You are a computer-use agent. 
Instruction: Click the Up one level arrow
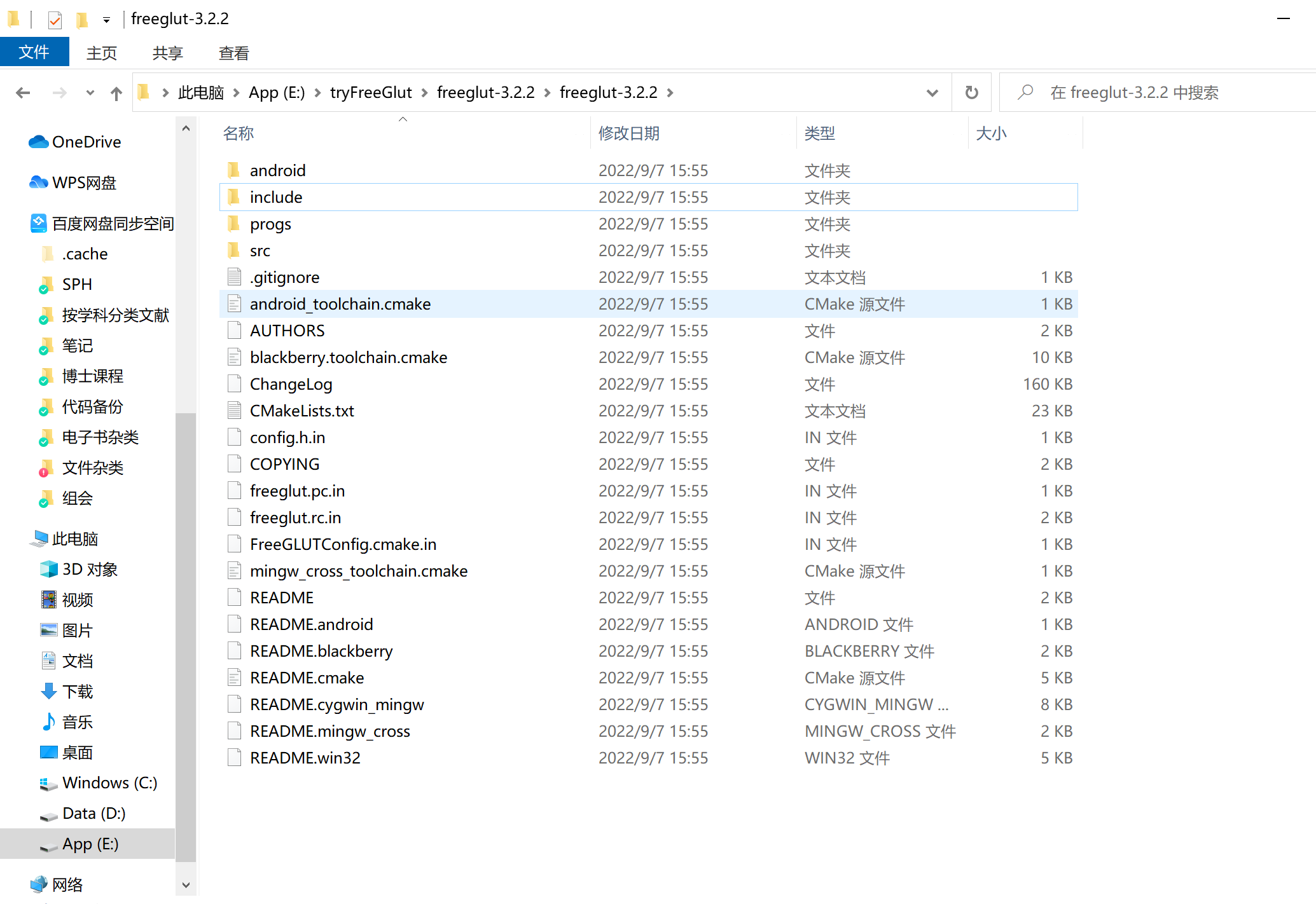click(x=116, y=93)
